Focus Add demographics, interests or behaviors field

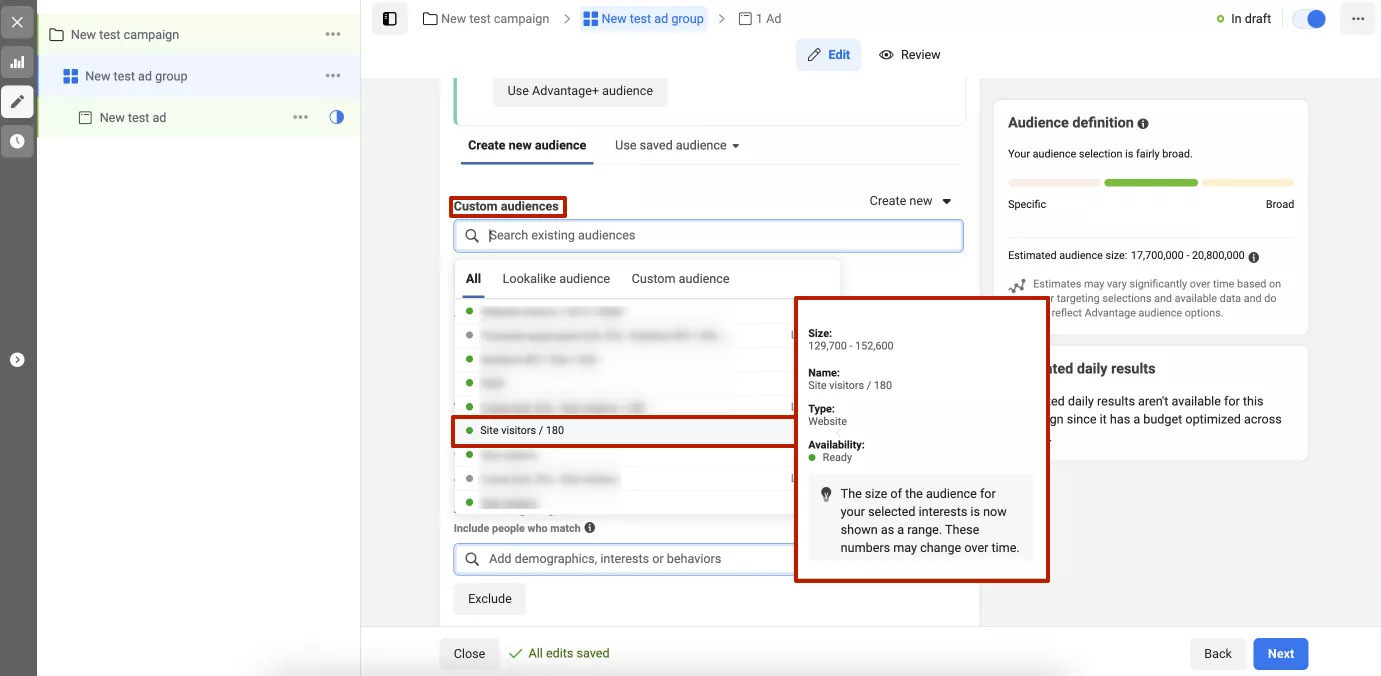tap(624, 559)
